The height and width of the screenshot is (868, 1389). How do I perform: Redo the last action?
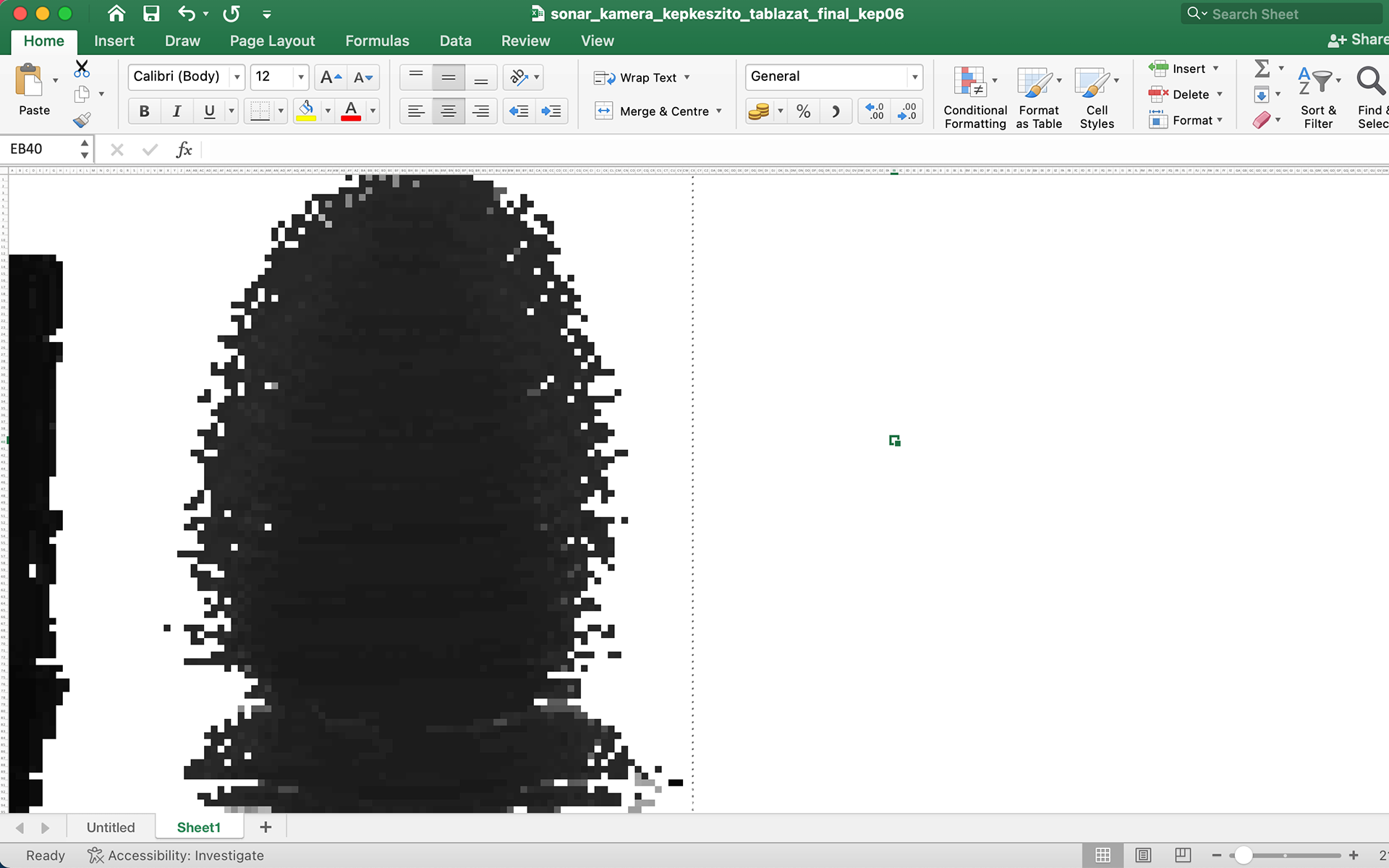(231, 14)
